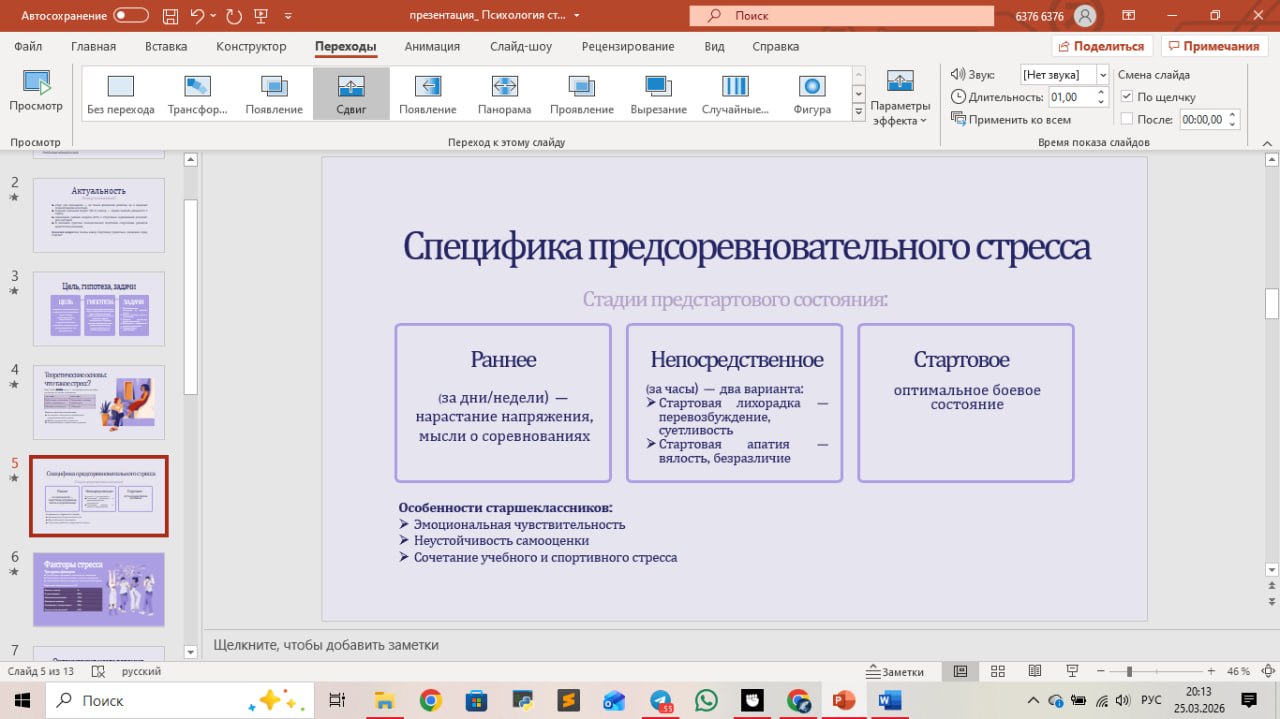Click fit slide to window icon
1280x719 pixels.
(1267, 671)
